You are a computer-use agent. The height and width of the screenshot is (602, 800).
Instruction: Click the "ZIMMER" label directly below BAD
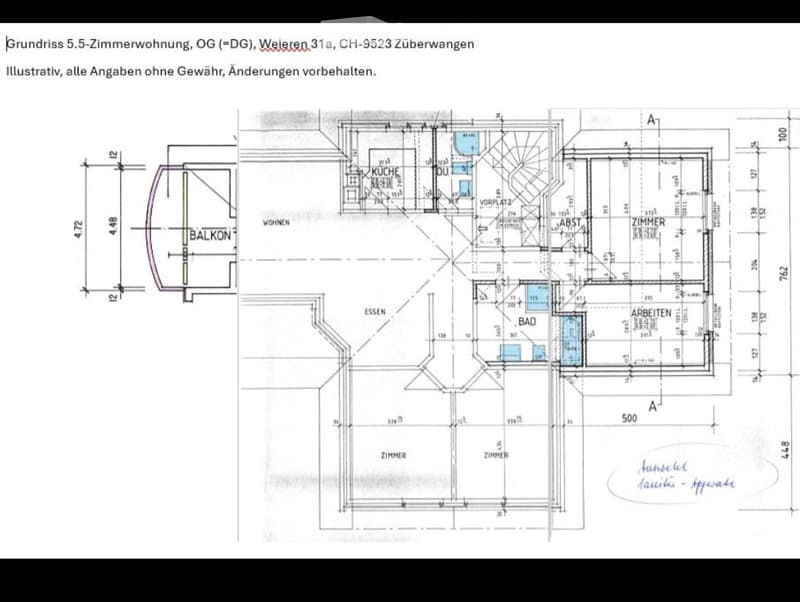click(x=496, y=455)
